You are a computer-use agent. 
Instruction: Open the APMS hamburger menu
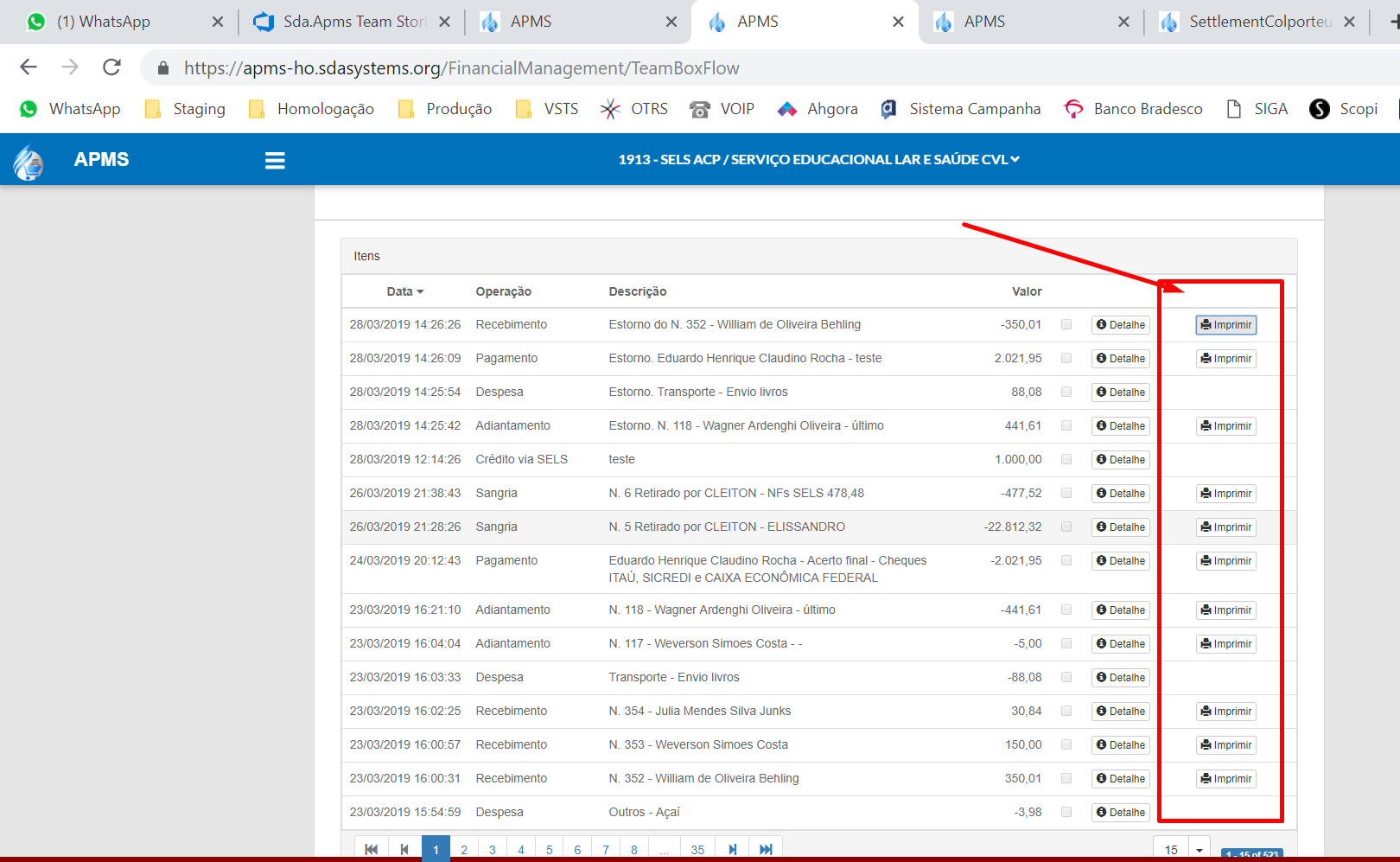click(275, 160)
